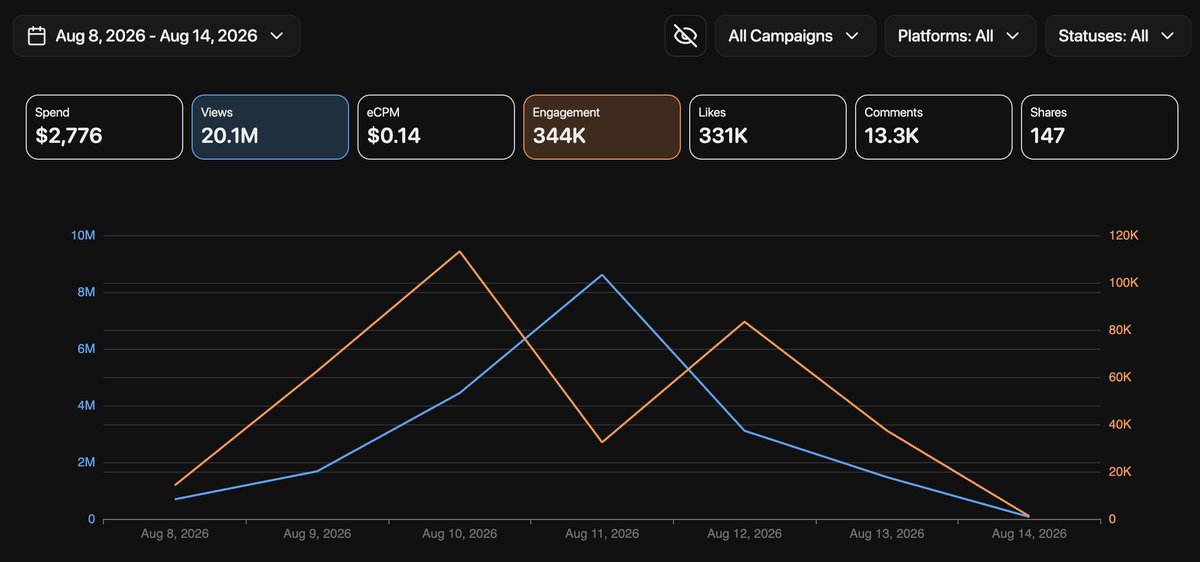The height and width of the screenshot is (562, 1200).
Task: Click the calendar icon in date selector
Action: tap(37, 36)
